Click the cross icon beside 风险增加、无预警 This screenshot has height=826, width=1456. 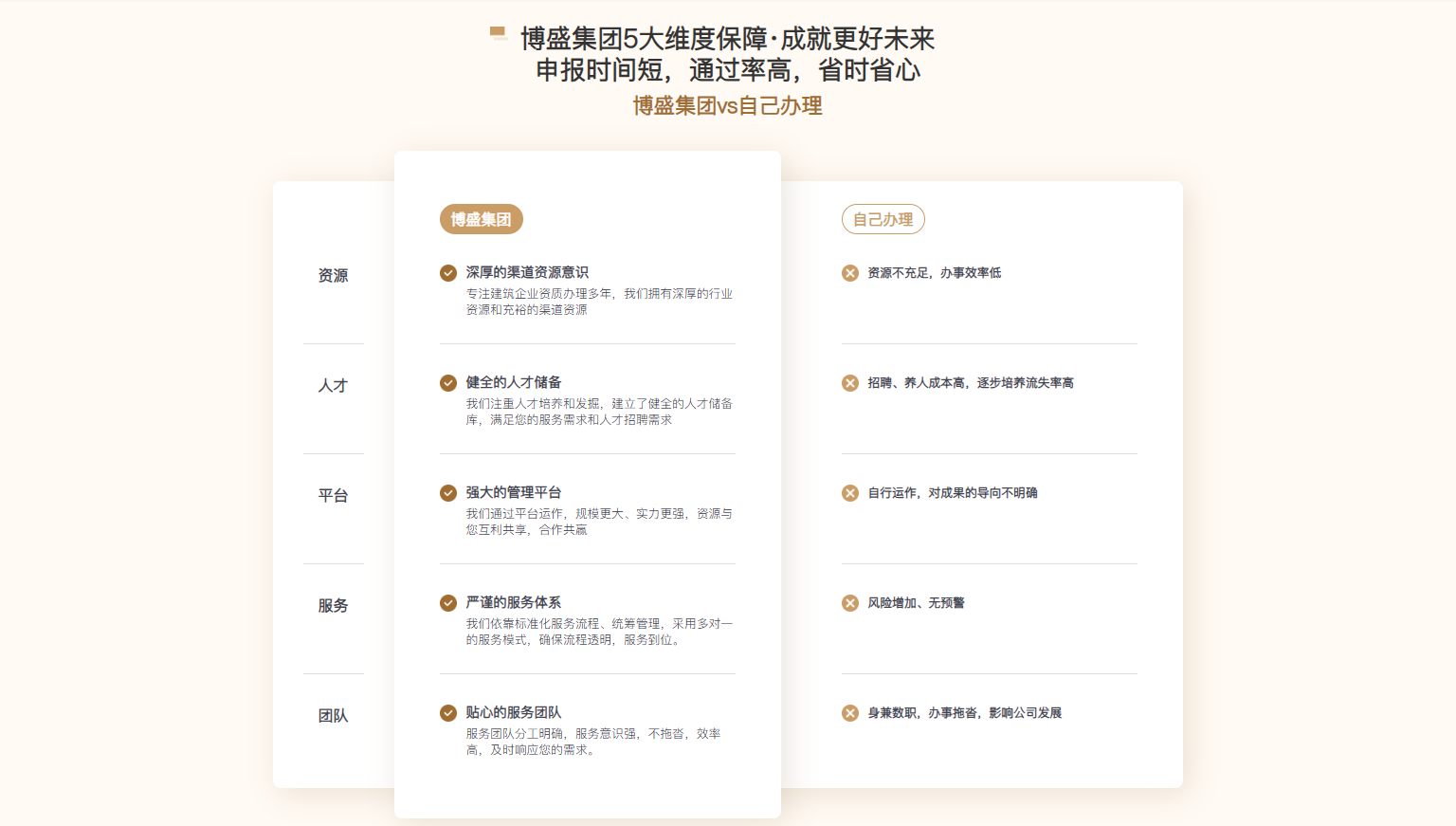[x=850, y=603]
